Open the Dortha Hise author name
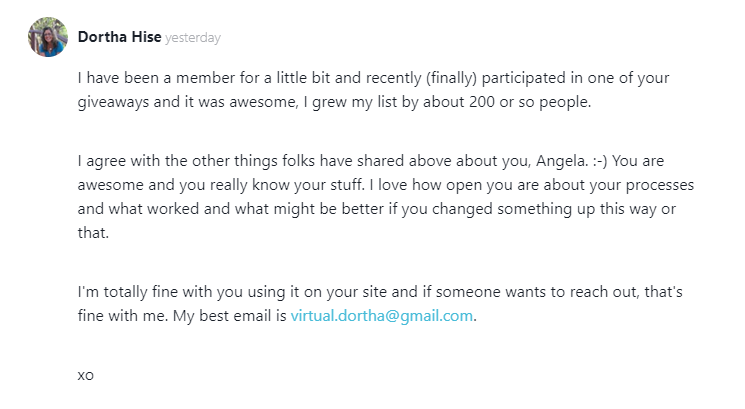Screen dimensions: 745x409 [119, 38]
